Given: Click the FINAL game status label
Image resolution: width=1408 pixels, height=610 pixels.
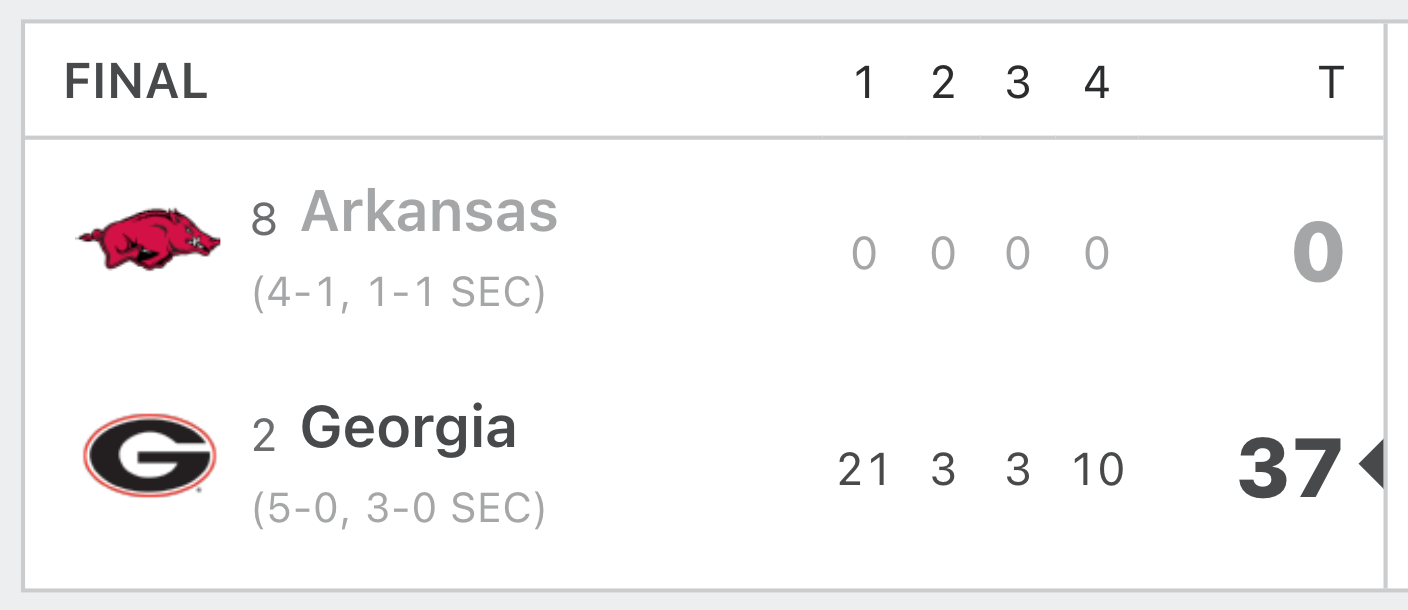Looking at the screenshot, I should pos(136,82).
